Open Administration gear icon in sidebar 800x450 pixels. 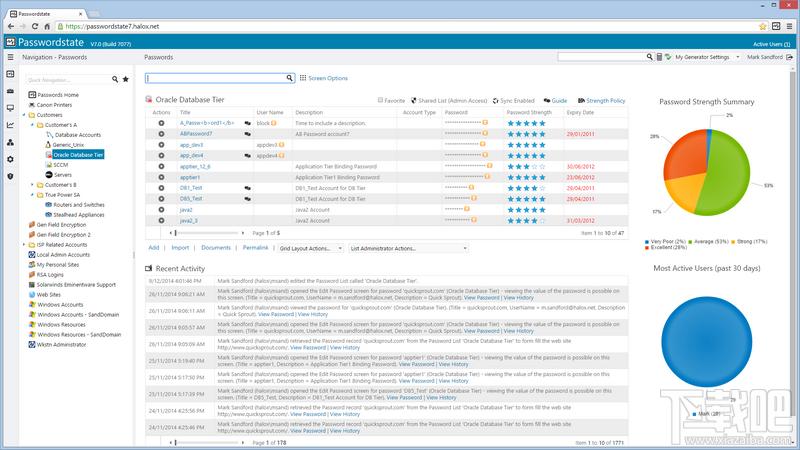[x=10, y=159]
